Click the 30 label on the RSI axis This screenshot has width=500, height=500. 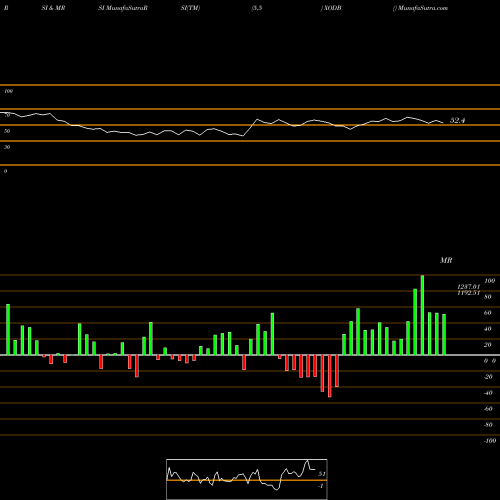point(7,147)
